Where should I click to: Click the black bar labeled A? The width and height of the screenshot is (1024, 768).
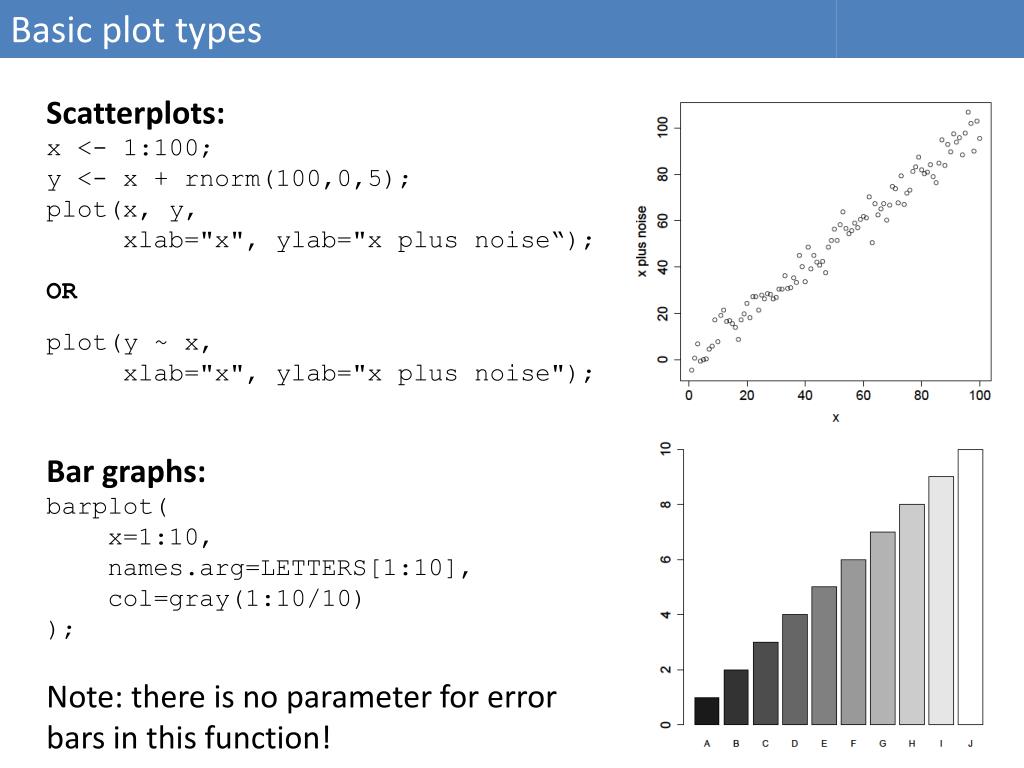(x=707, y=711)
